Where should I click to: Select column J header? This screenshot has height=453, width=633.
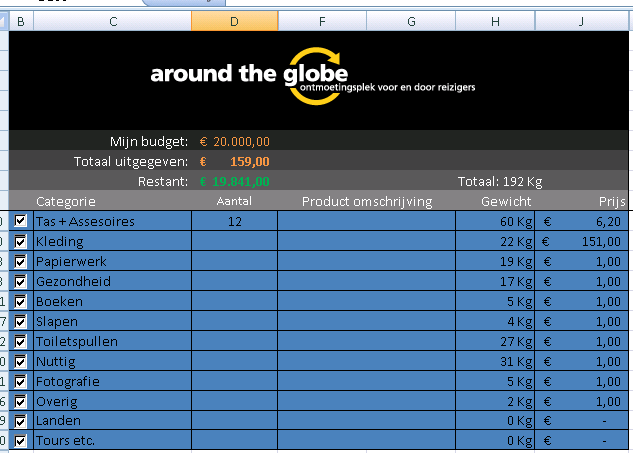coord(581,21)
